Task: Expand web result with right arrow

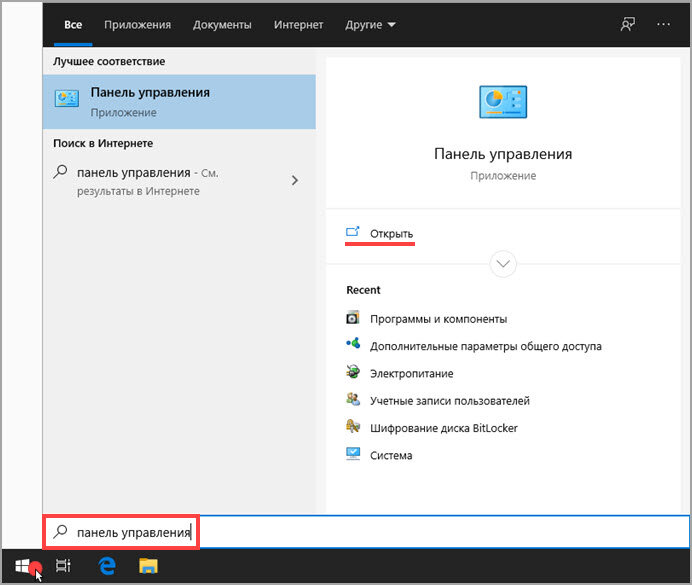Action: coord(295,180)
